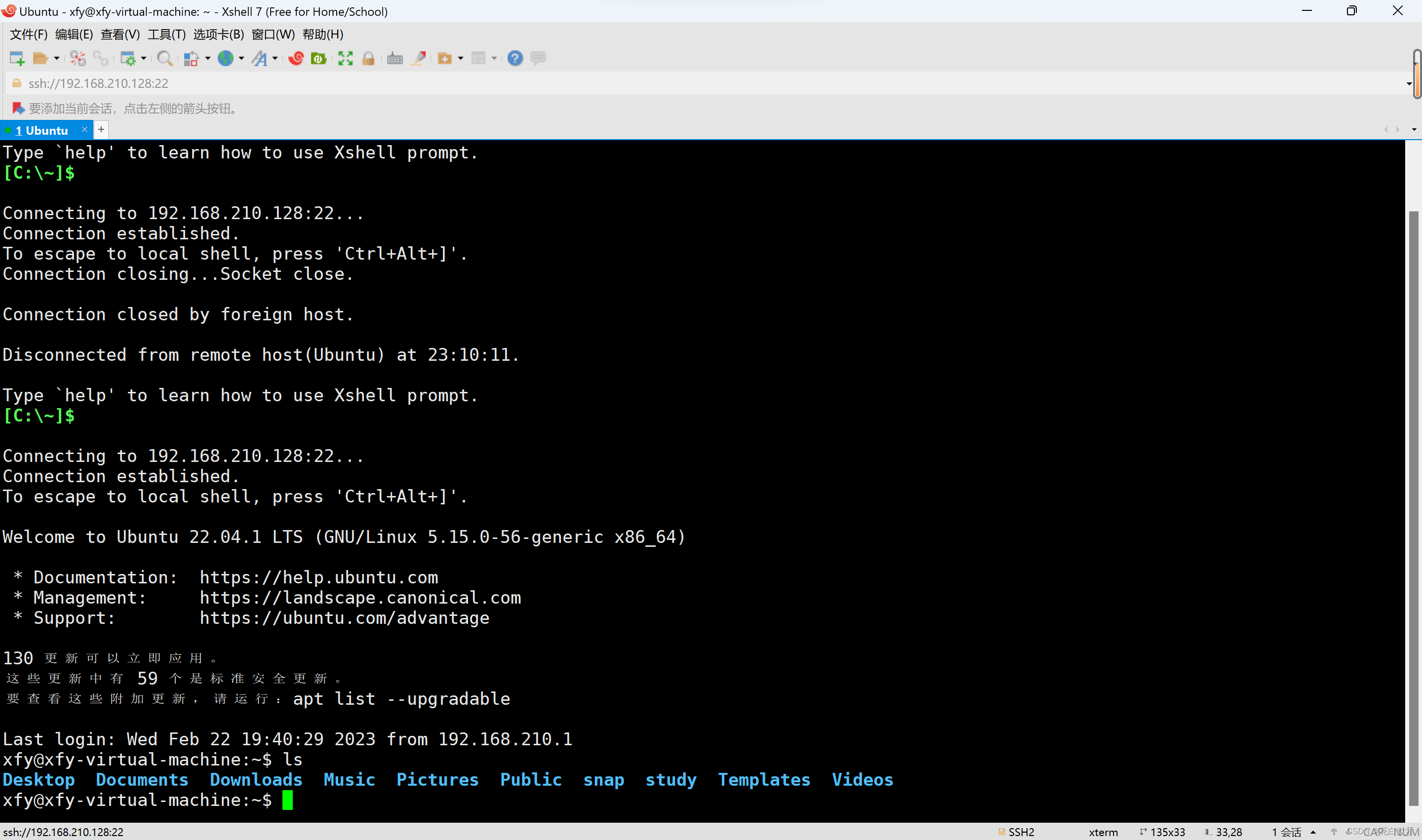The image size is (1422, 840).
Task: Expand the font dropdown arrow
Action: [275, 58]
